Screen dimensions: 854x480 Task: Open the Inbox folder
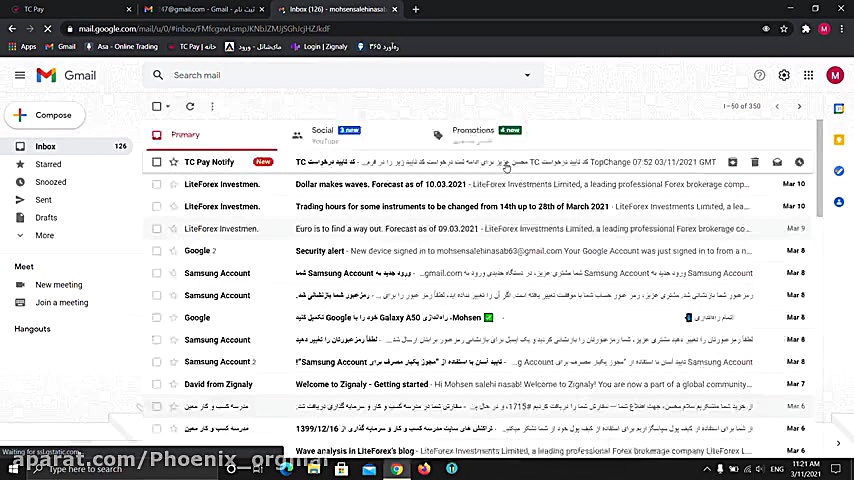(70, 146)
